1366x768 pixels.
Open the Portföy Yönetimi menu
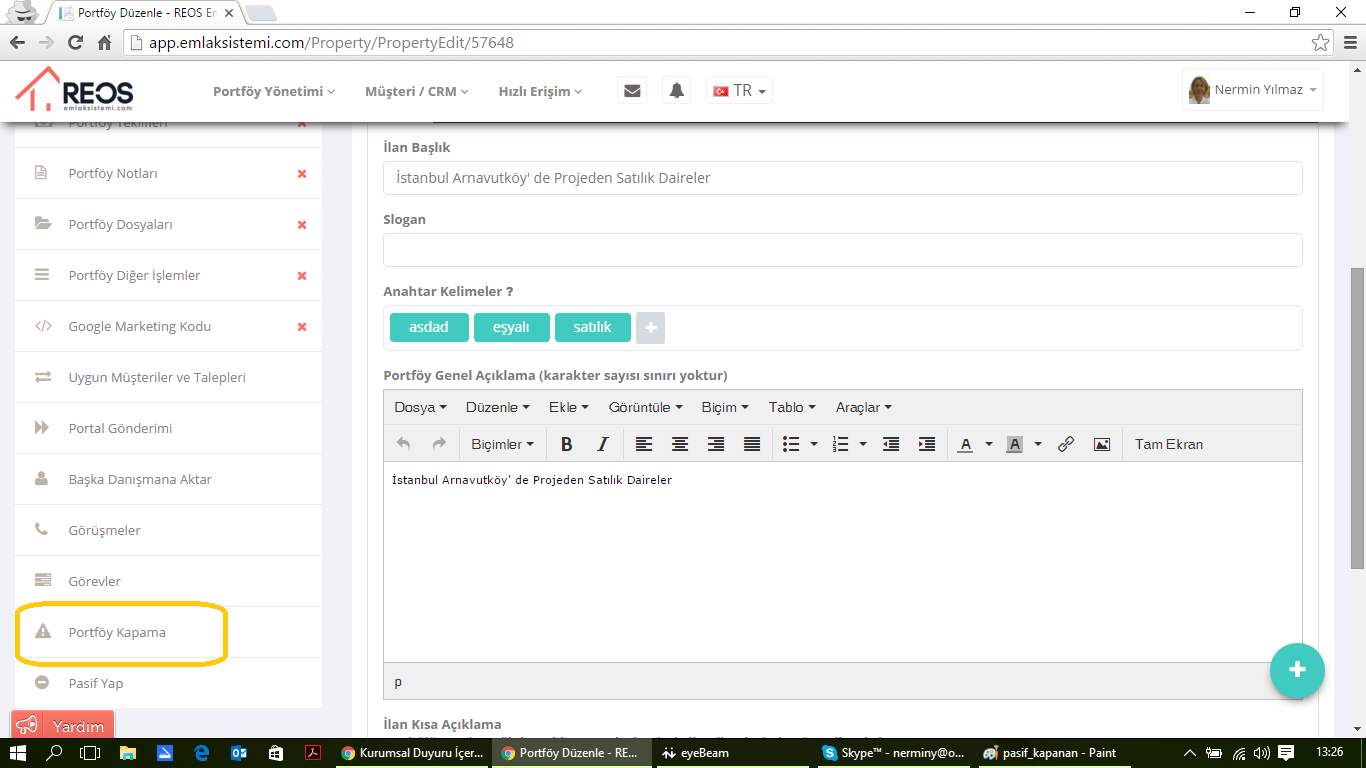(273, 91)
